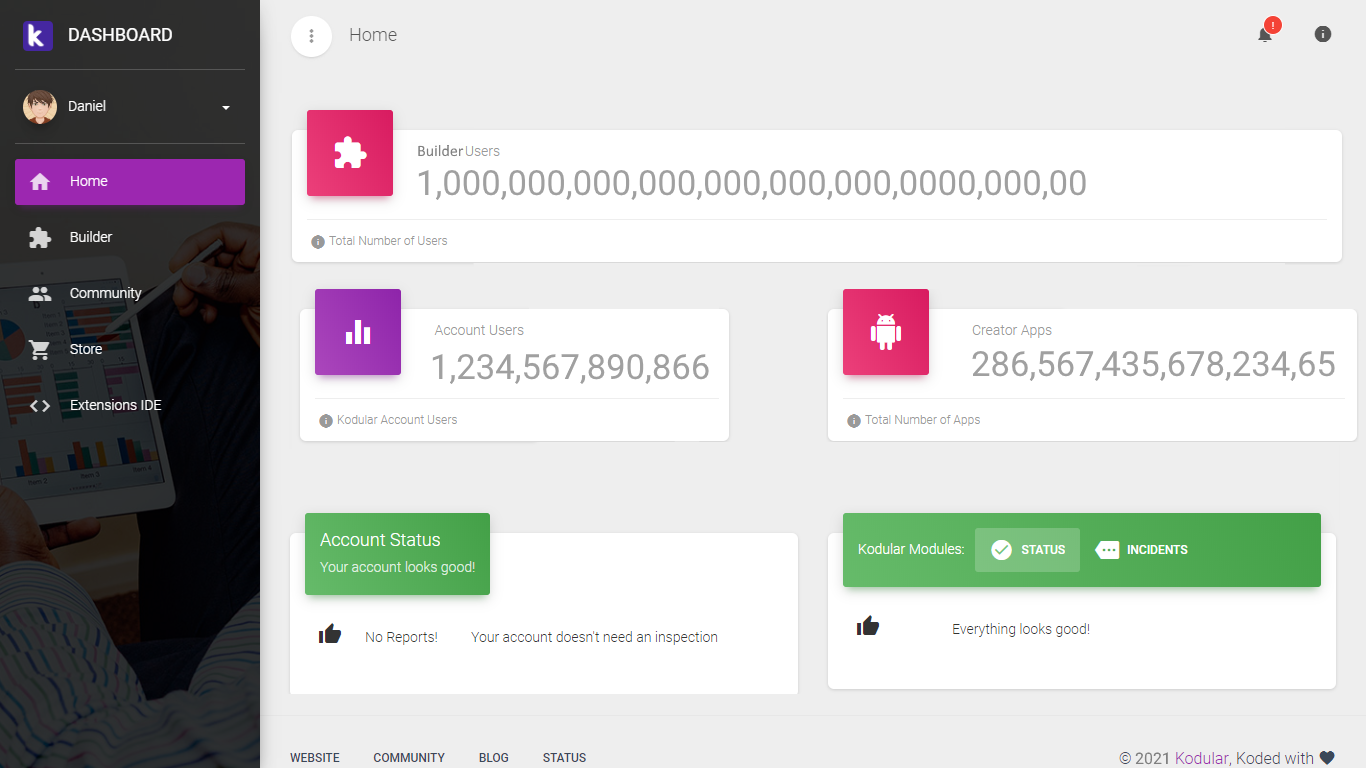Click the three-dot menu button beside Home
The height and width of the screenshot is (768, 1366).
click(x=311, y=36)
